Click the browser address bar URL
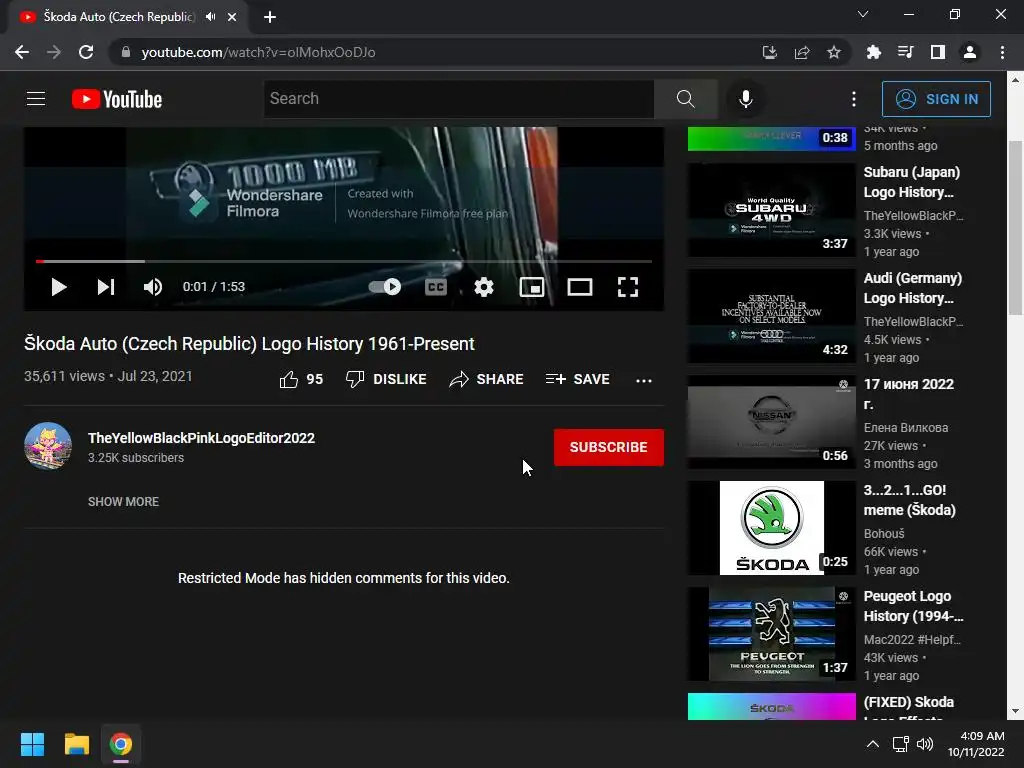The height and width of the screenshot is (768, 1024). point(258,52)
